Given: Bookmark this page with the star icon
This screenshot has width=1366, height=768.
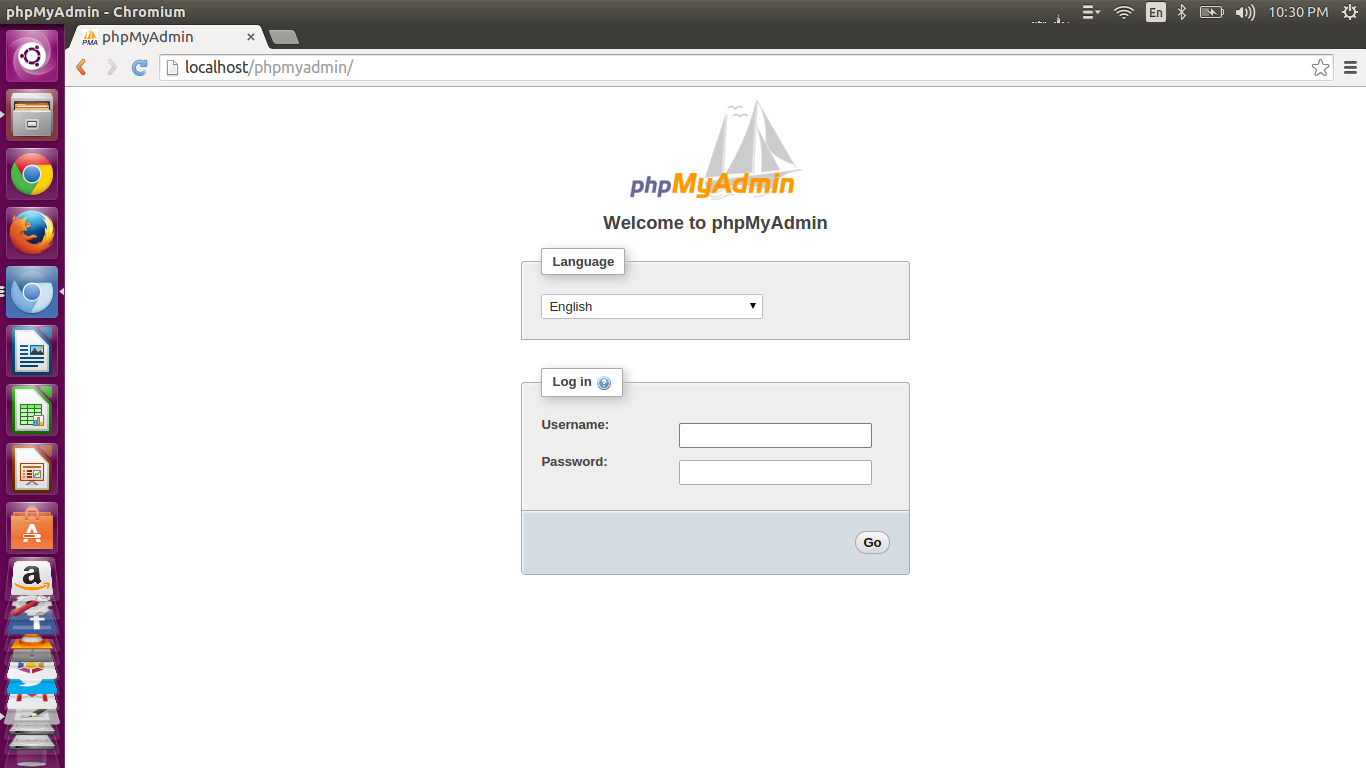Looking at the screenshot, I should [x=1320, y=67].
